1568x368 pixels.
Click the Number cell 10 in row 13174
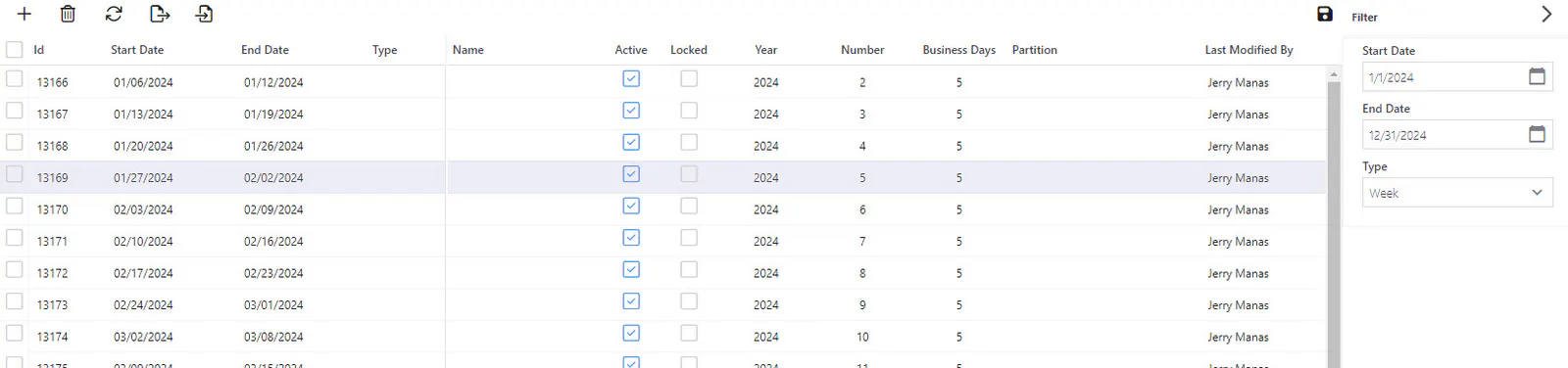(862, 337)
